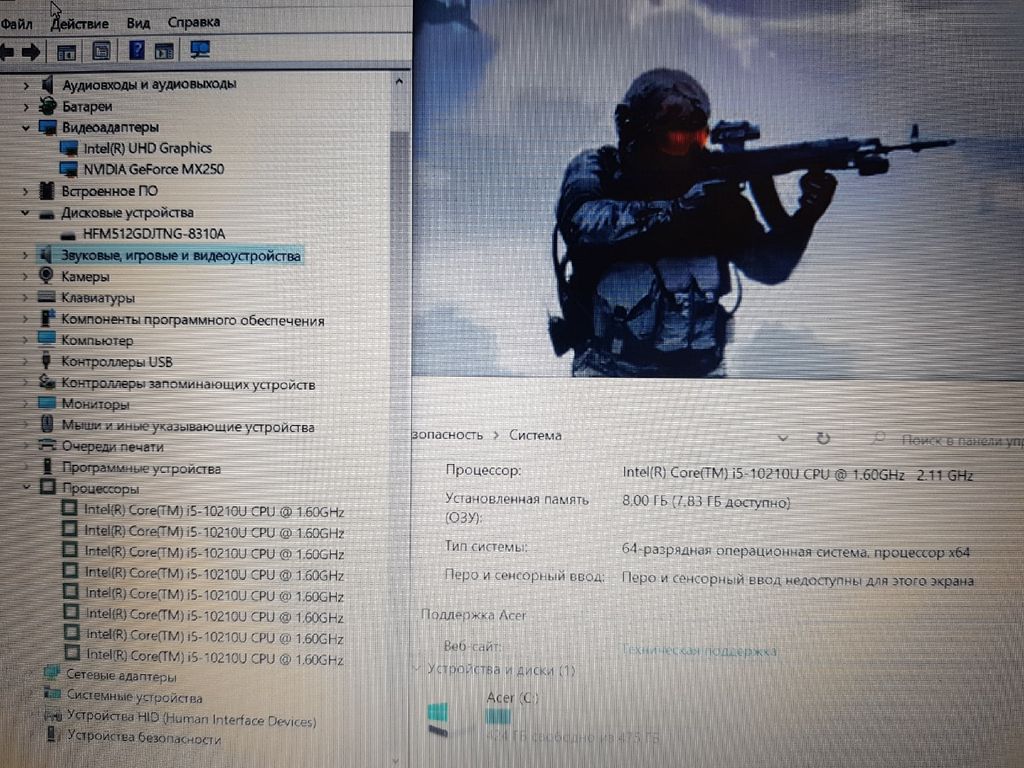
Task: Open the Файл menu
Action: 16,24
